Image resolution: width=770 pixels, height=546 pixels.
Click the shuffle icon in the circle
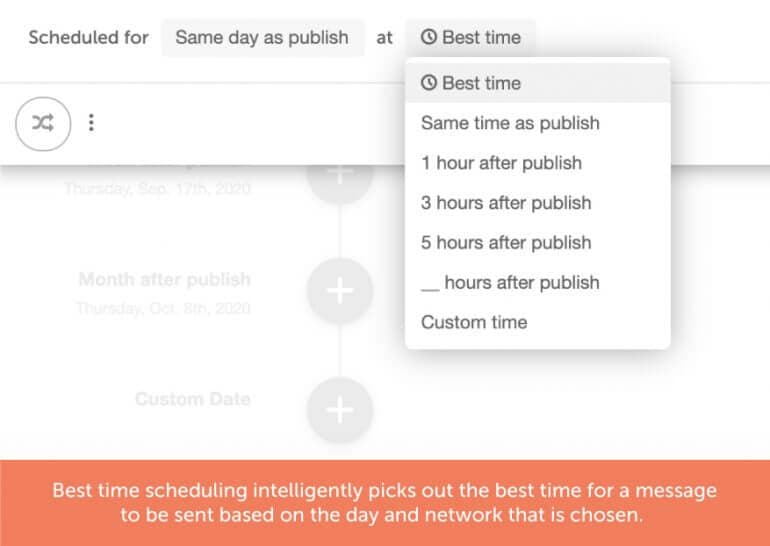point(43,123)
